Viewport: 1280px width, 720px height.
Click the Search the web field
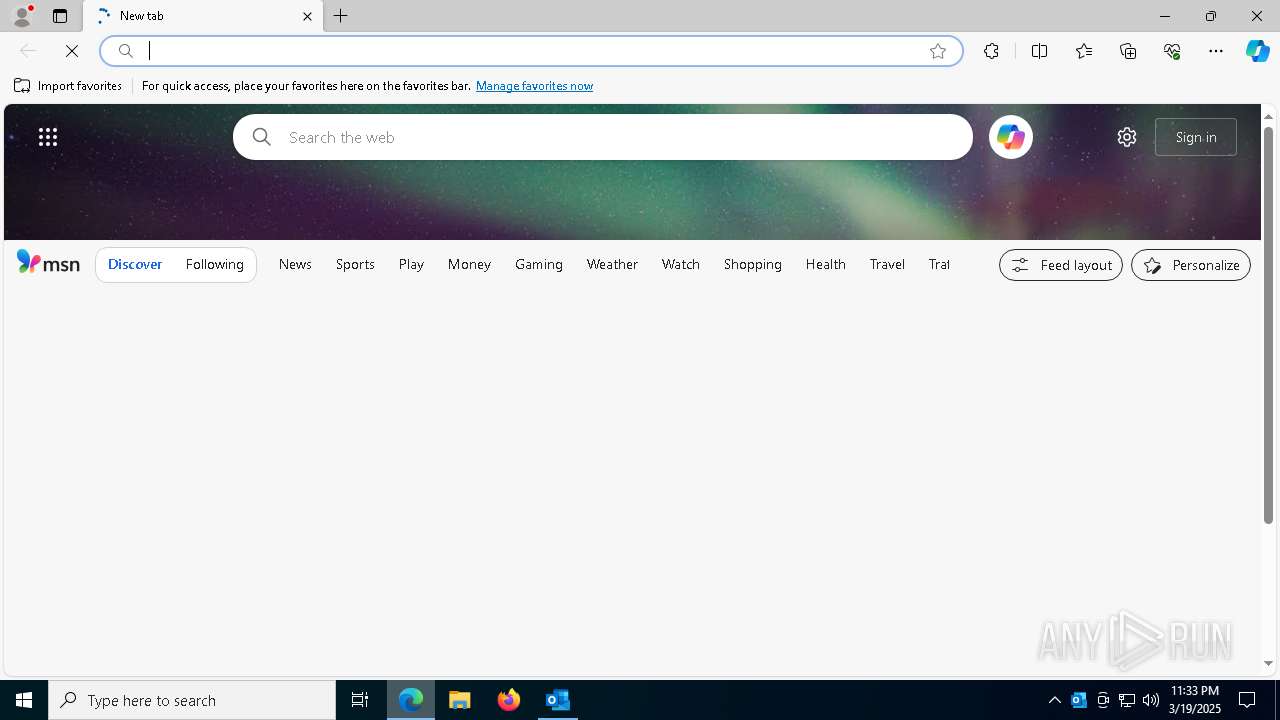603,137
